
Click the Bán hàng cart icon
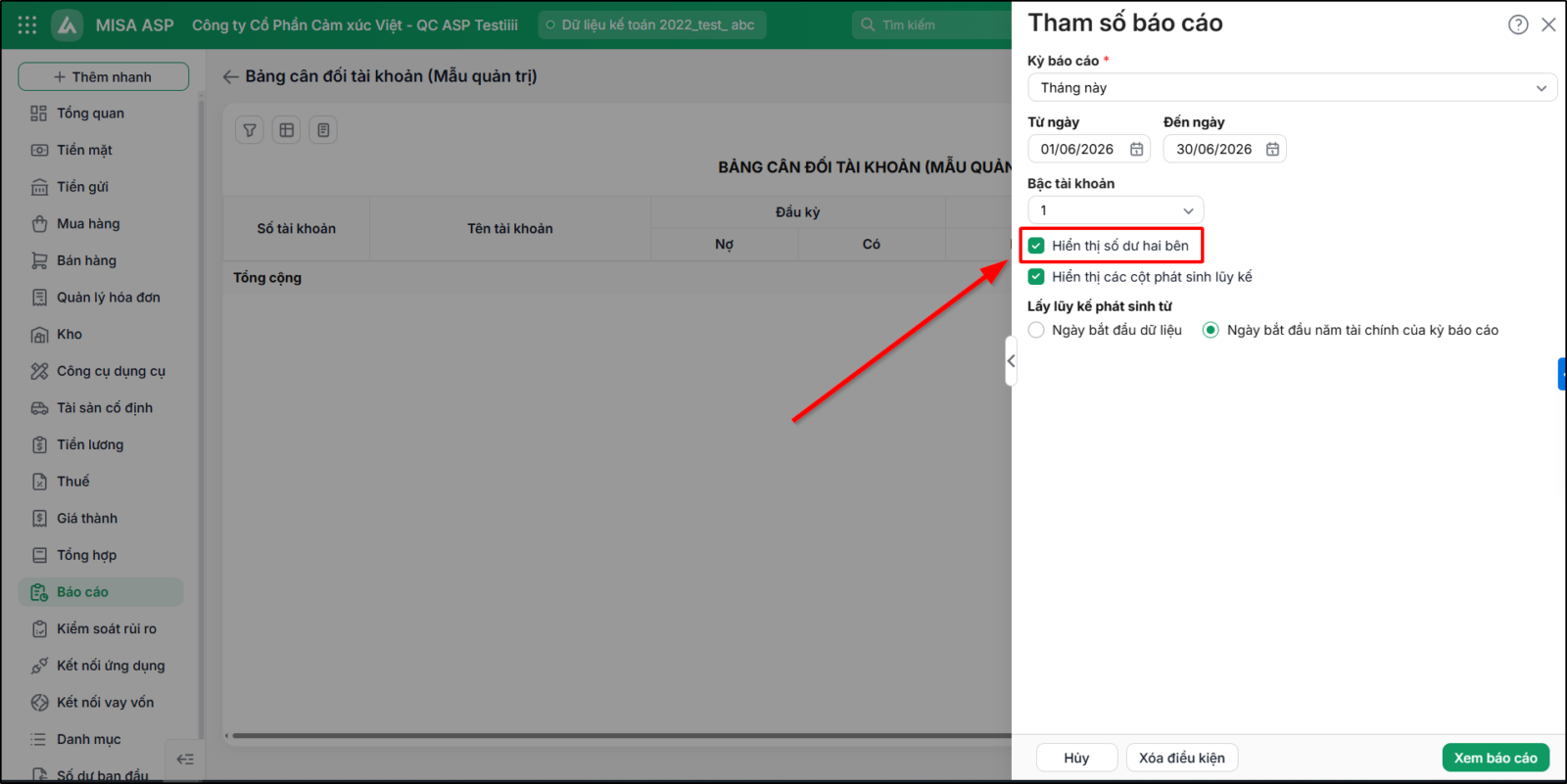click(39, 260)
